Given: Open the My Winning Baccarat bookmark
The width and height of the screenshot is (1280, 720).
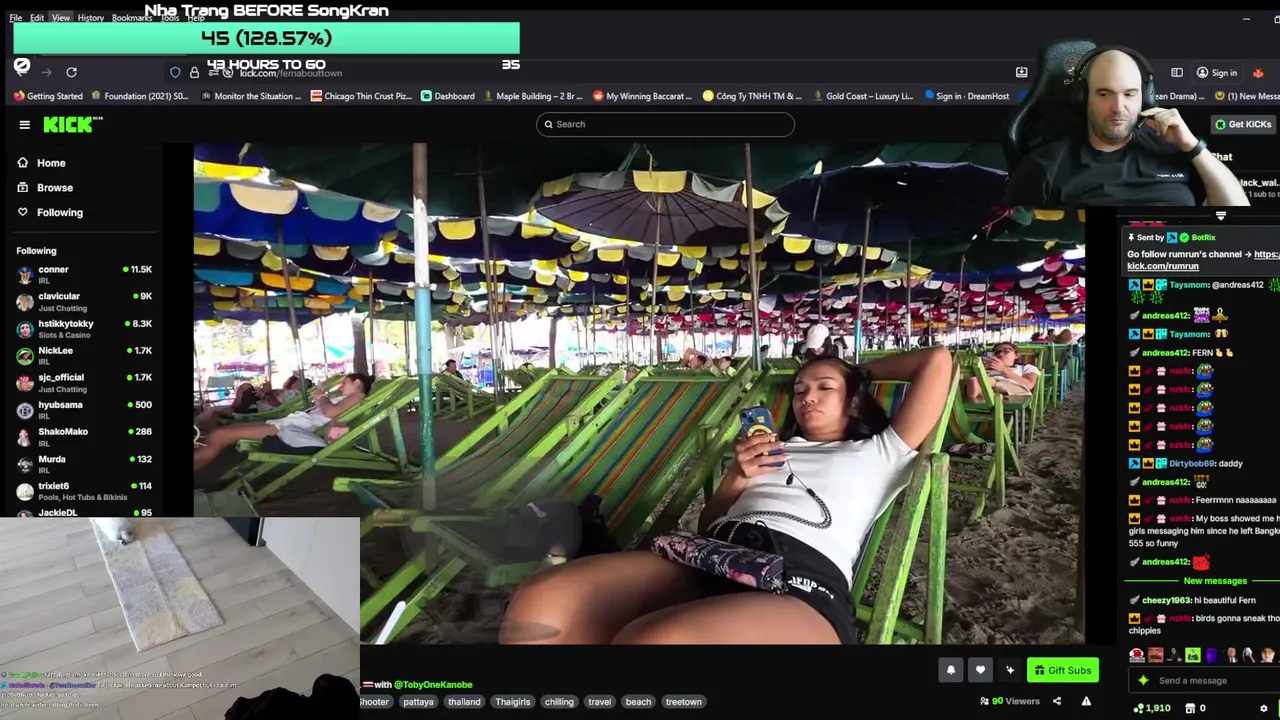Looking at the screenshot, I should click(x=643, y=96).
